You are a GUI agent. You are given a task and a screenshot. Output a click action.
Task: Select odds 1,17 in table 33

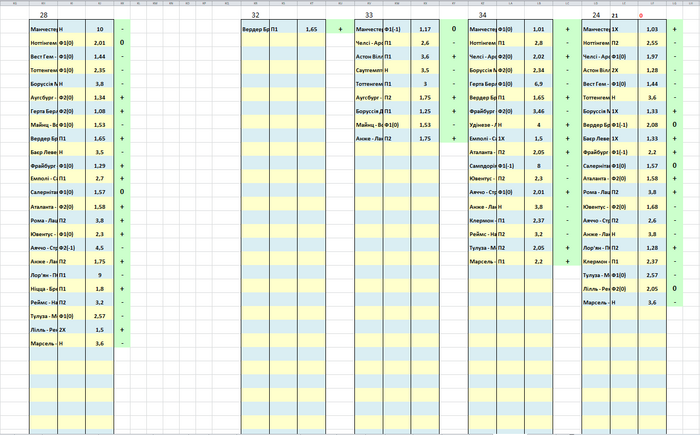tap(425, 29)
